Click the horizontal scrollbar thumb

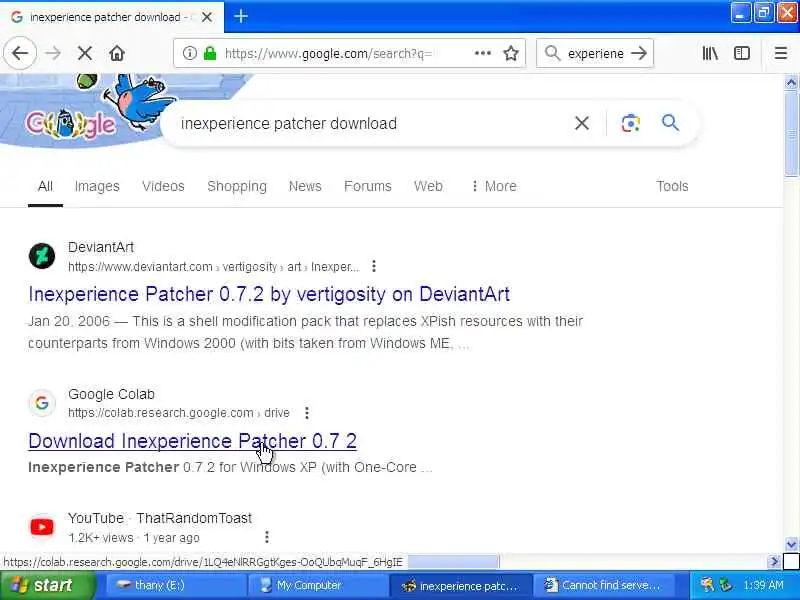453,562
